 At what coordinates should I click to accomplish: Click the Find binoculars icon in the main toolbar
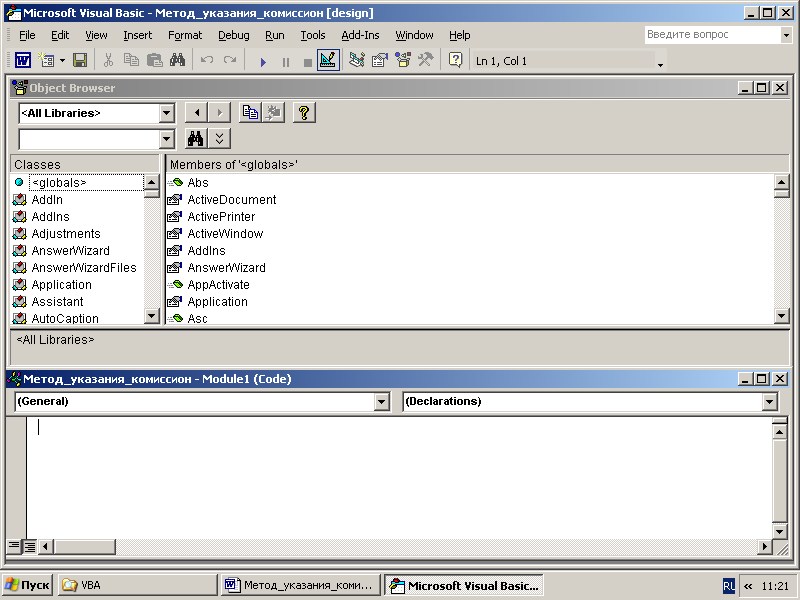(178, 61)
